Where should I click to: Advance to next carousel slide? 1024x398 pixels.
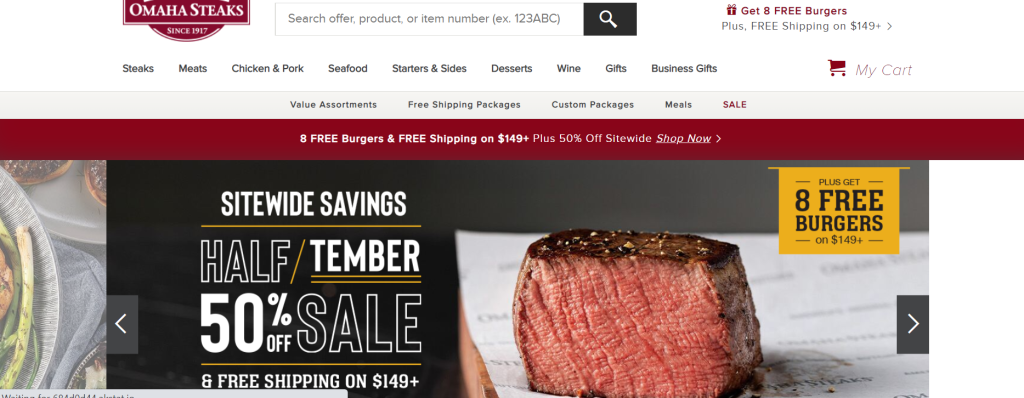[912, 324]
